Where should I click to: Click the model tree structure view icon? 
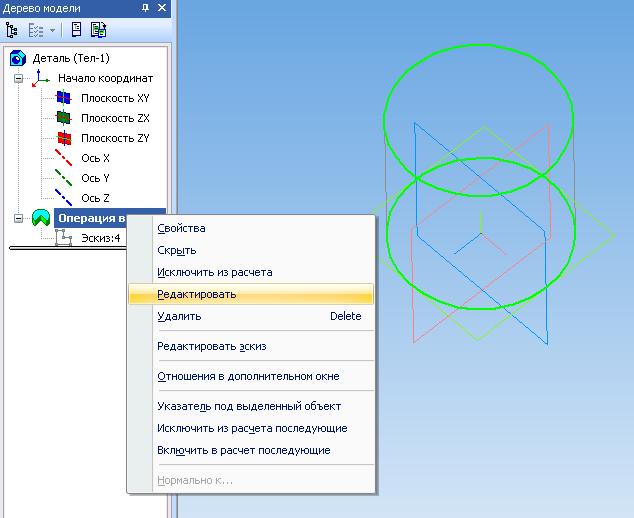coord(12,30)
